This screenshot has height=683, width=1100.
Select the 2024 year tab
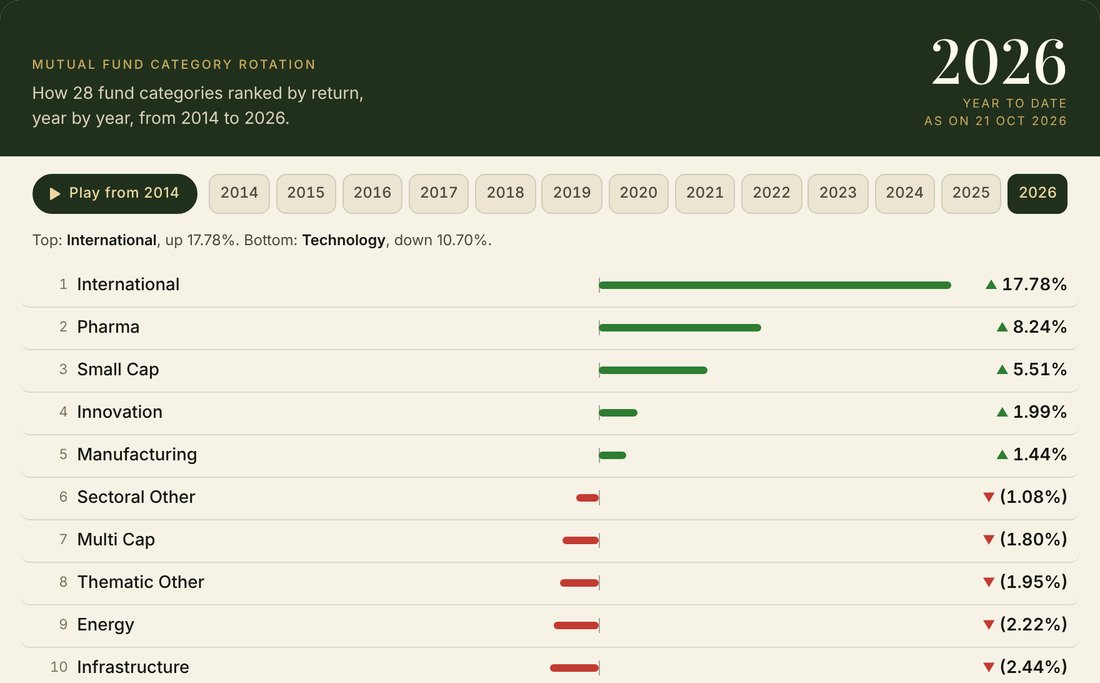905,194
